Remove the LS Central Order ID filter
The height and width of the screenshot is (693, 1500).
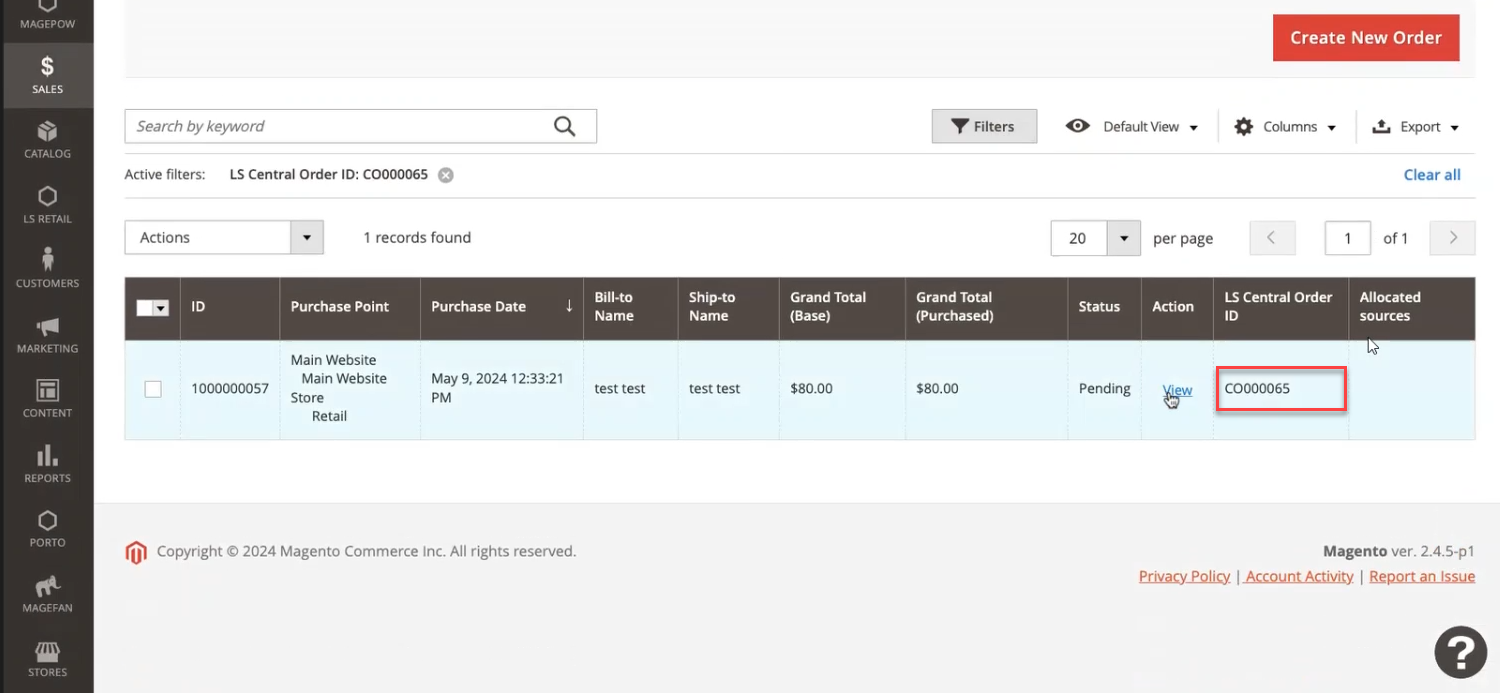[x=446, y=175]
